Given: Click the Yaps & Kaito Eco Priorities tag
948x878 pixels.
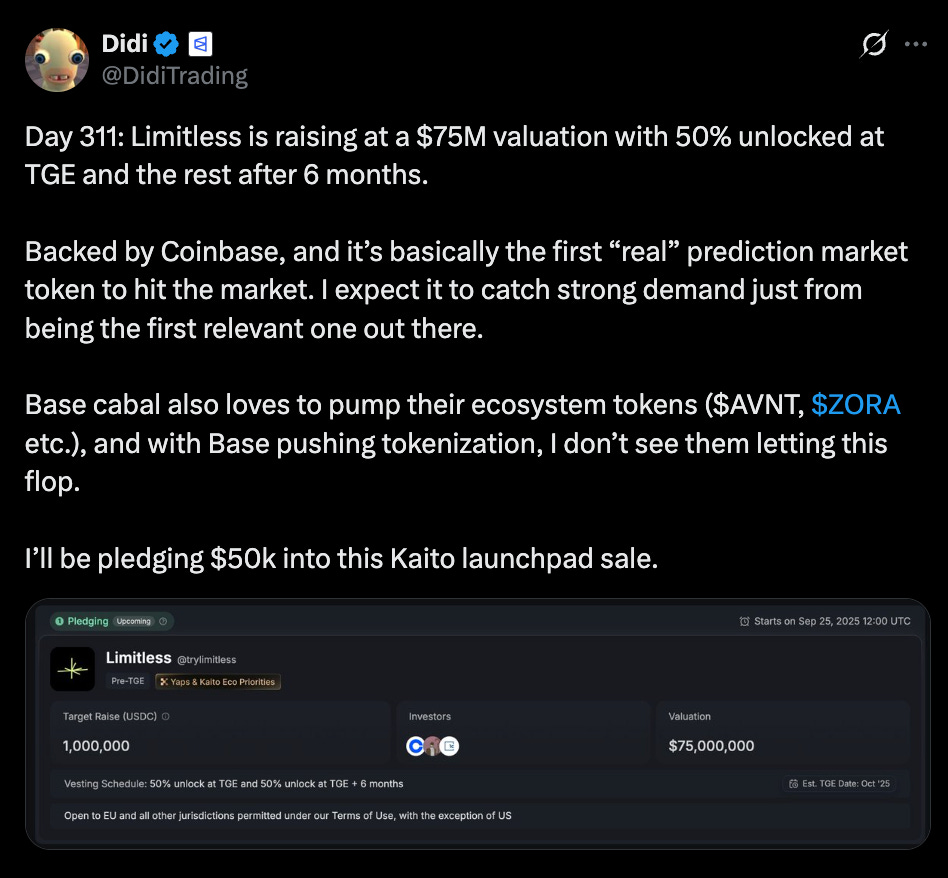Looking at the screenshot, I should (x=218, y=682).
